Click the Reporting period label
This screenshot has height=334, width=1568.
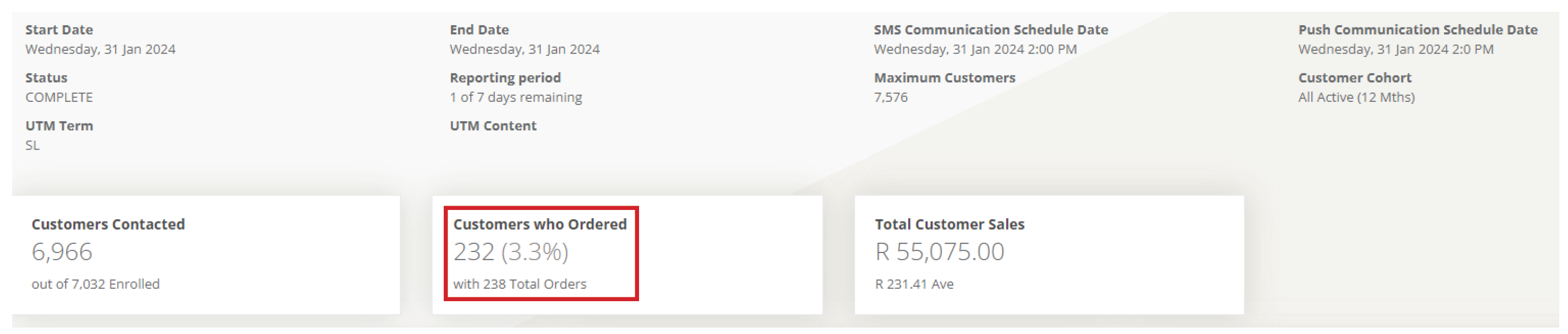point(505,78)
